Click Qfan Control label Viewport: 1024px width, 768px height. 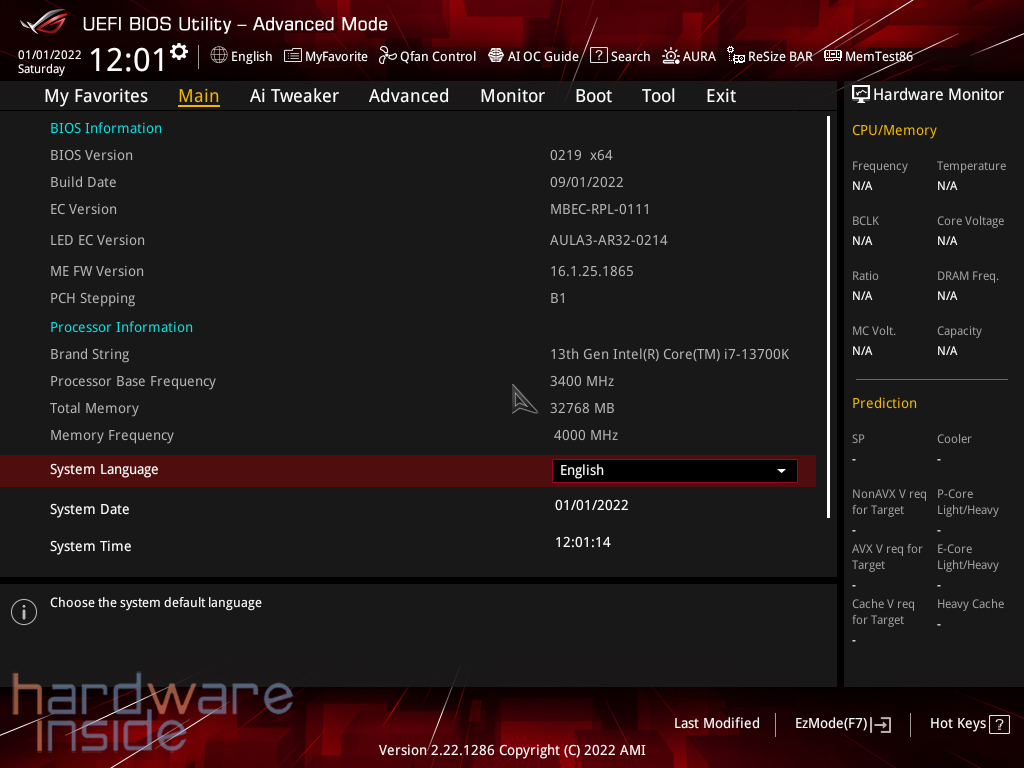coord(438,57)
